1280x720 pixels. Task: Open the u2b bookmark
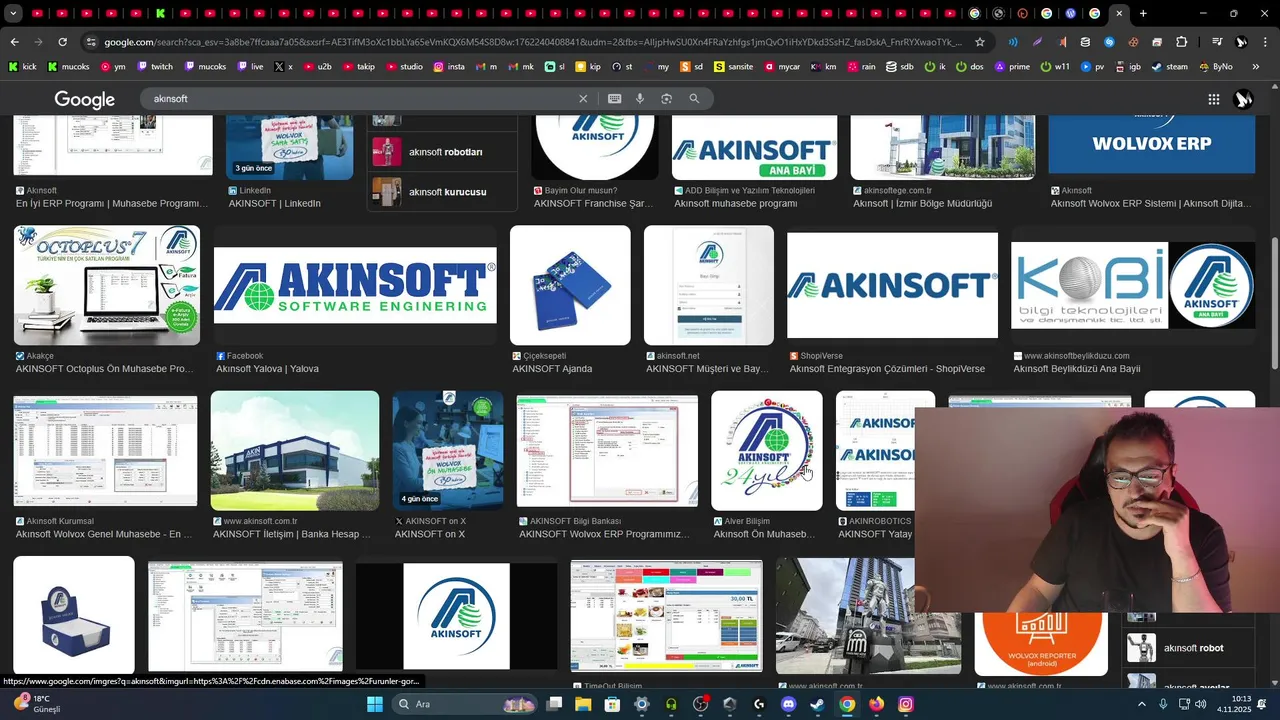click(318, 67)
